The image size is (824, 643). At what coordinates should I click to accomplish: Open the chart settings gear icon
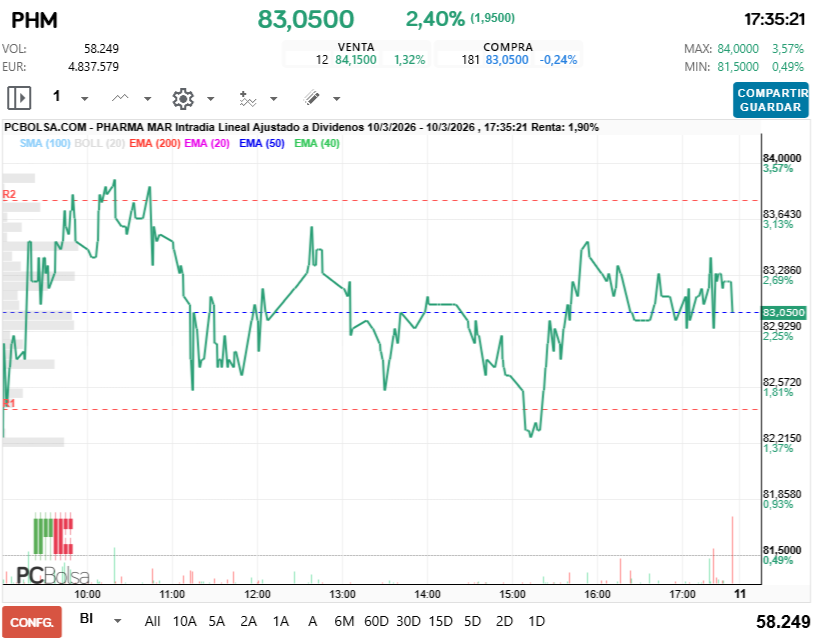click(x=182, y=98)
